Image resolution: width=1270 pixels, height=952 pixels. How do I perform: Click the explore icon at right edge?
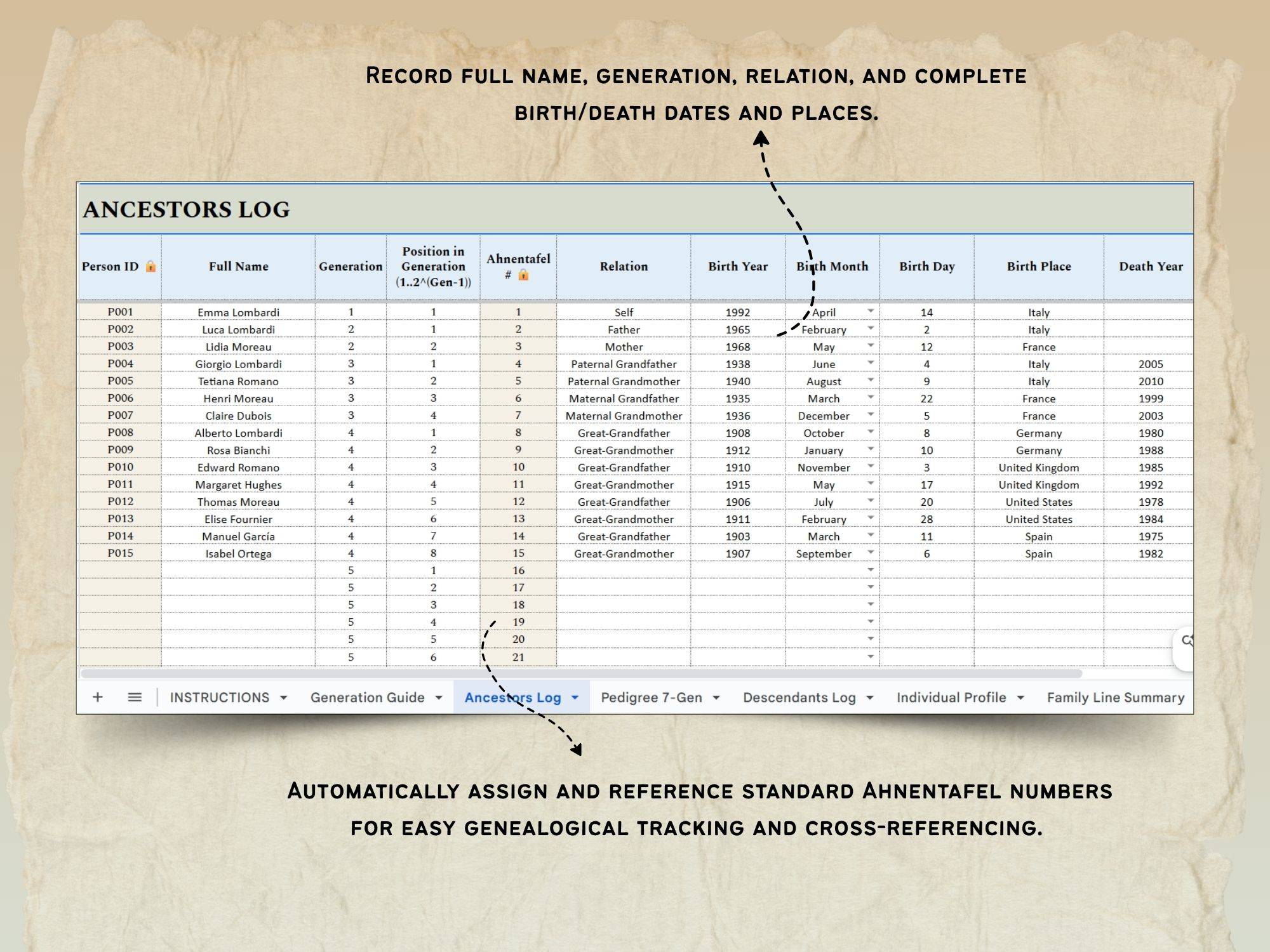pyautogui.click(x=1186, y=641)
